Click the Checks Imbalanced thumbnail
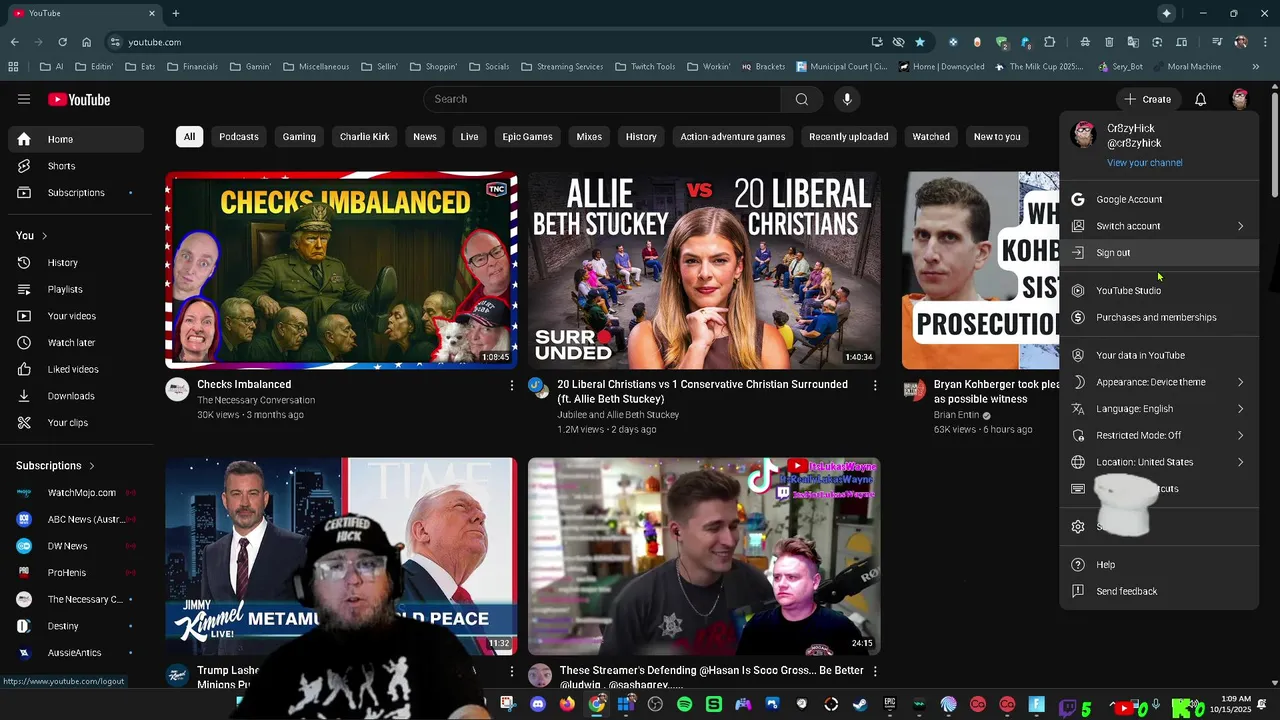The width and height of the screenshot is (1280, 720). [341, 270]
